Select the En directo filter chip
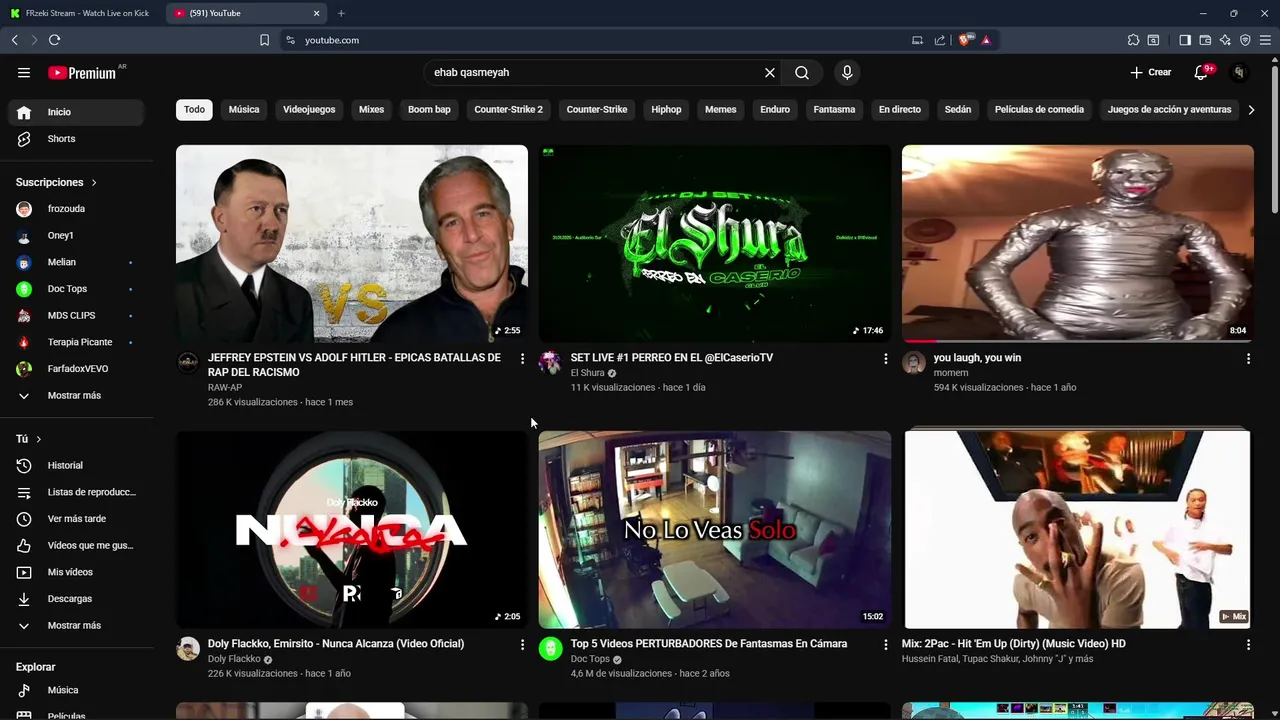This screenshot has width=1280, height=720. [x=900, y=109]
